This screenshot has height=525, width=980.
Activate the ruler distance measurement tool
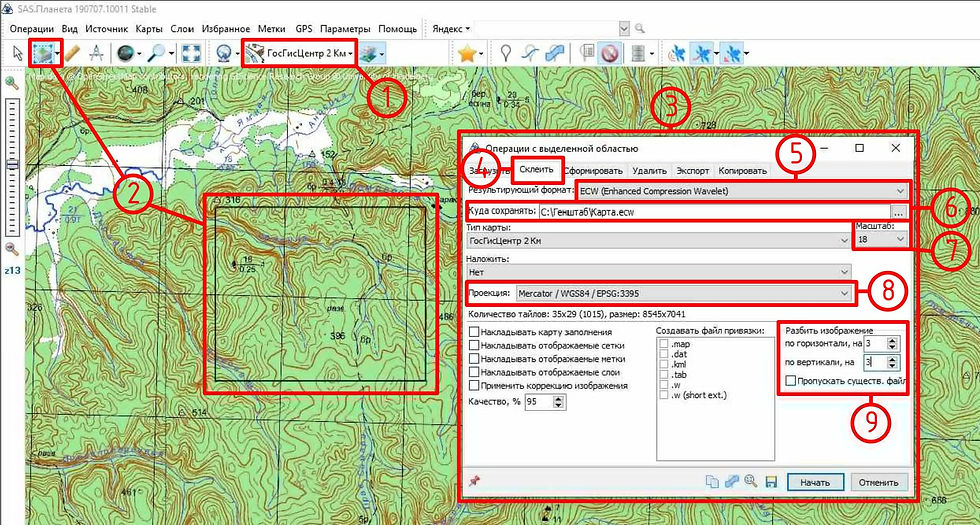(x=73, y=54)
